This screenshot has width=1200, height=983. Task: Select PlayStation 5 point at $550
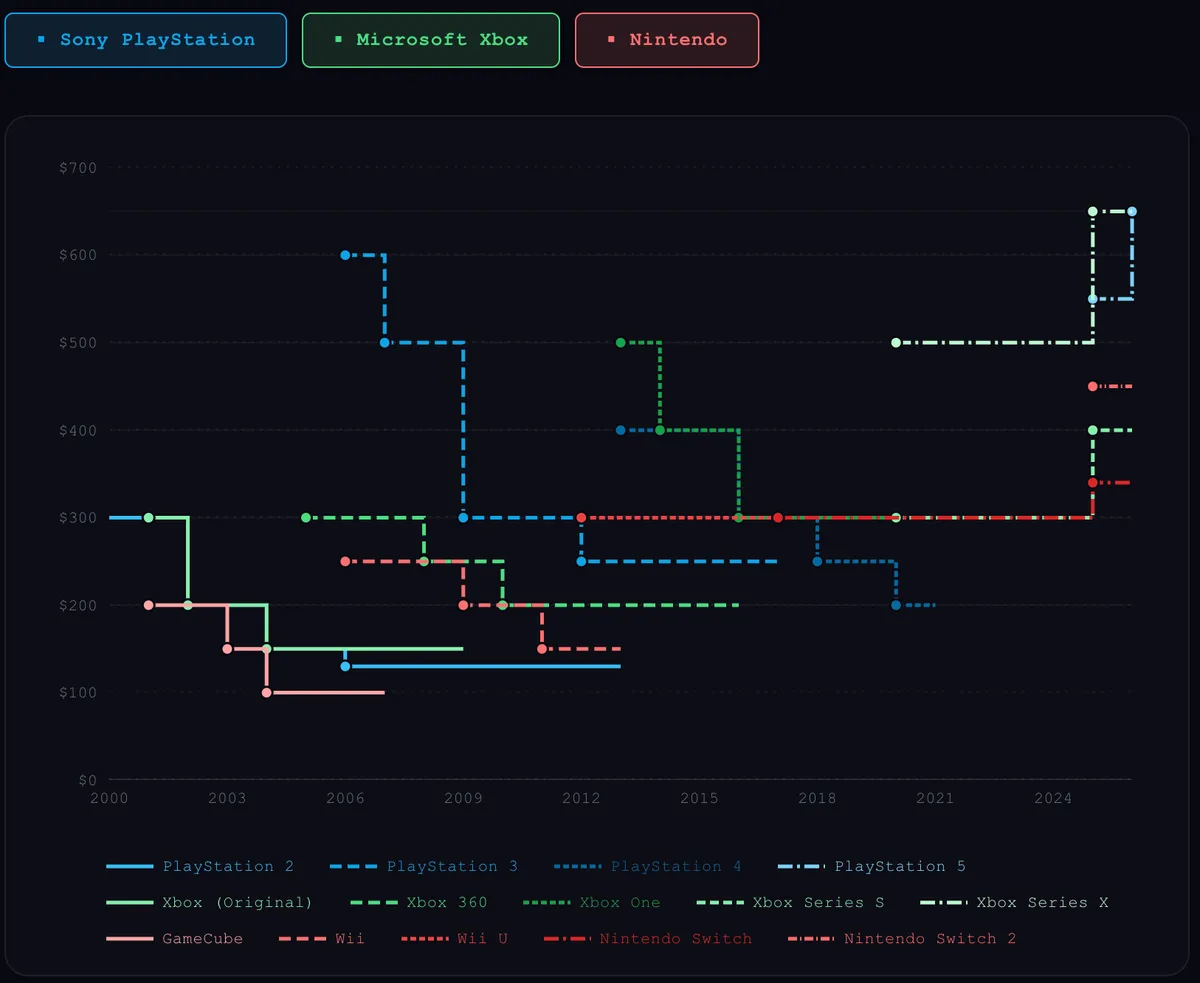click(1093, 299)
